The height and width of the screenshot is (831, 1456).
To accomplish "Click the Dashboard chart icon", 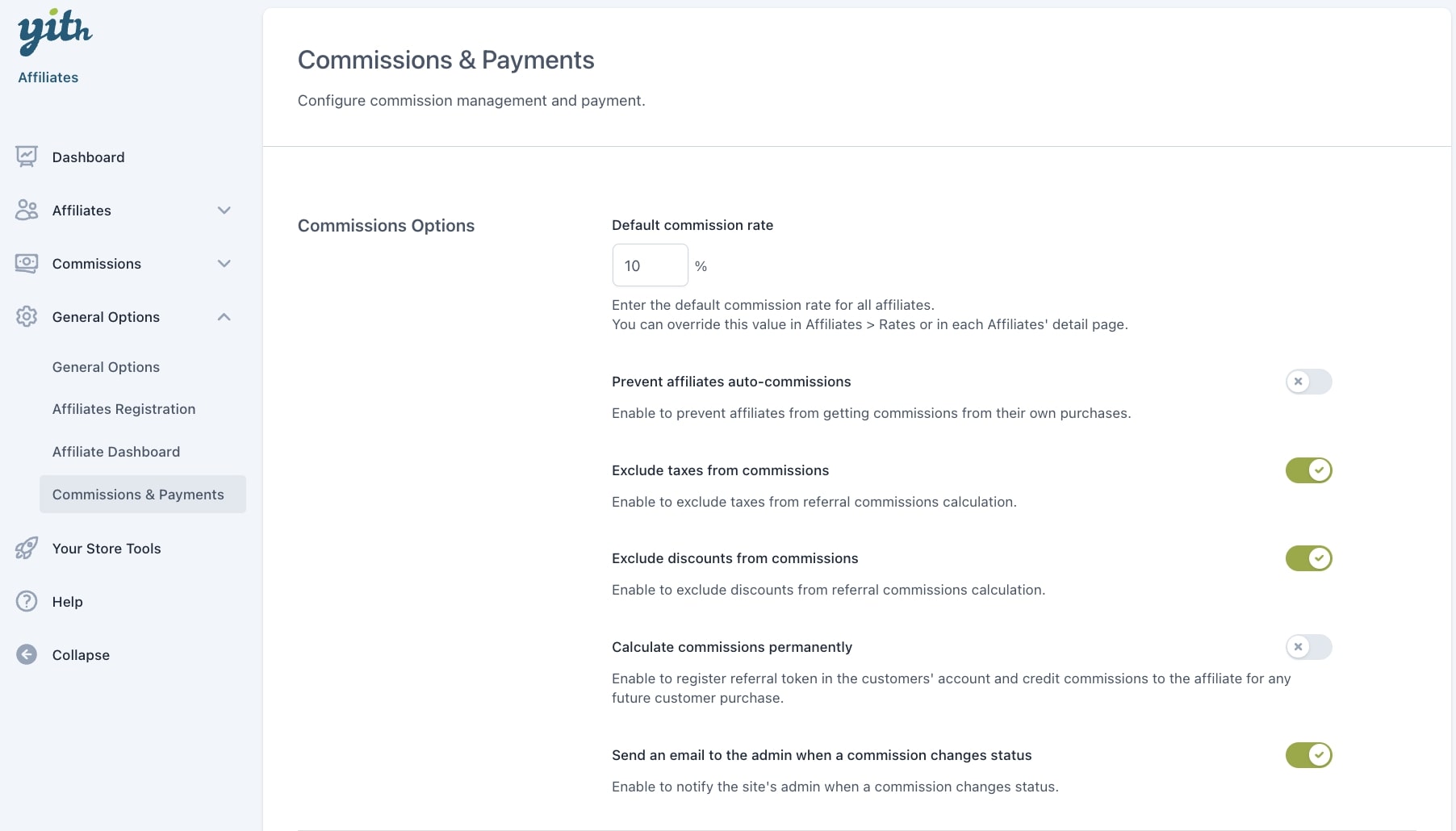I will pos(27,157).
